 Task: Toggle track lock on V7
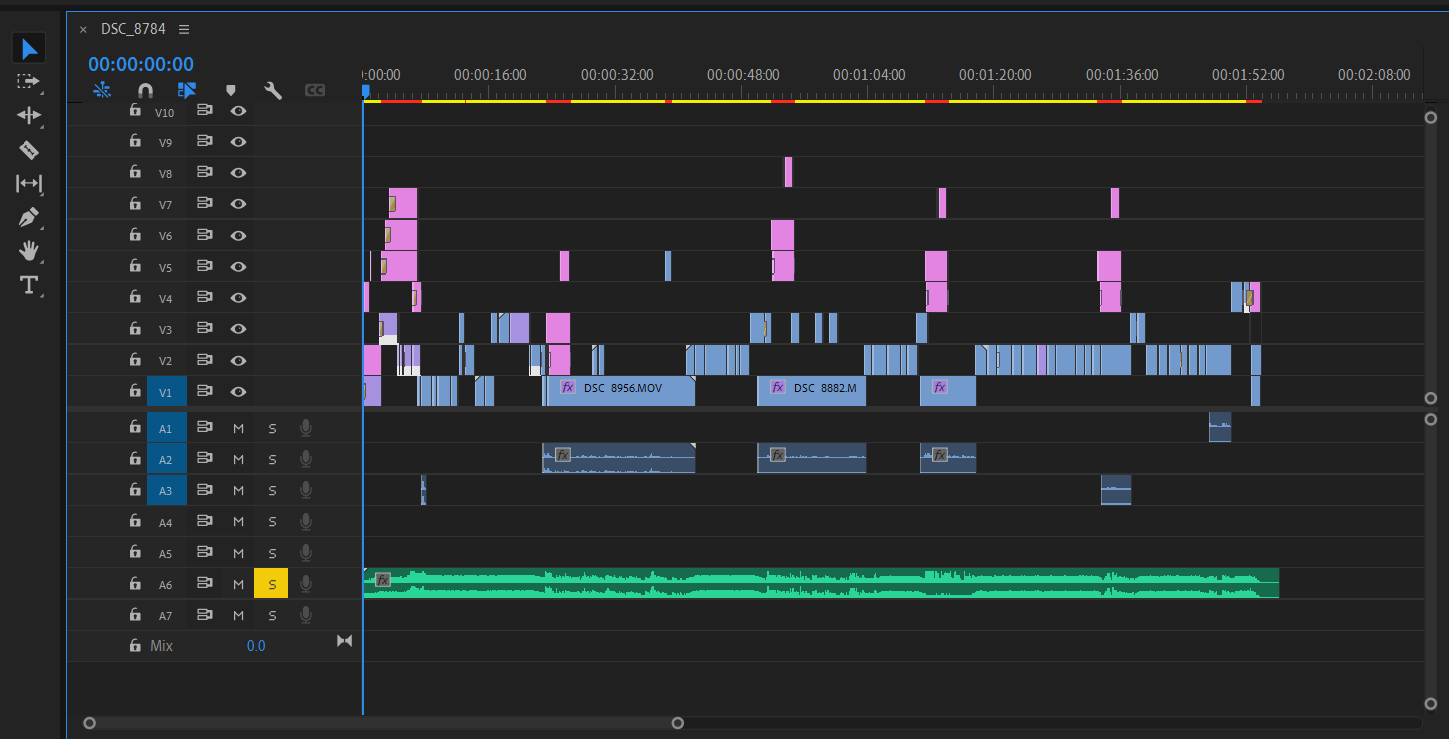point(135,204)
